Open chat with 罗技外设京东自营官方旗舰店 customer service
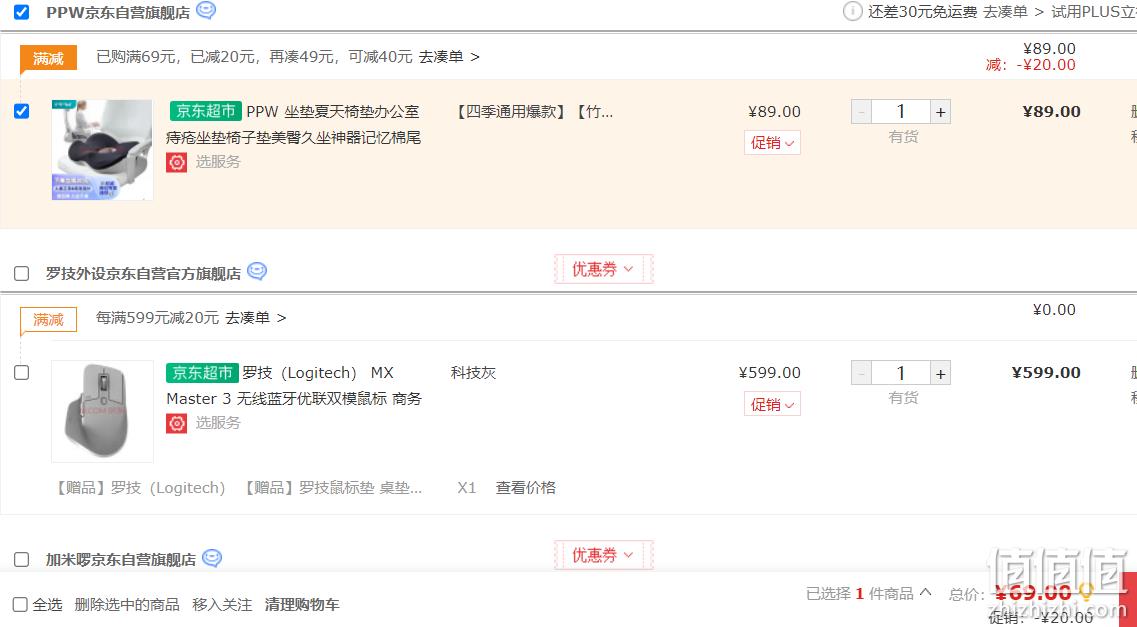Screen dimensions: 1137x627 point(257,271)
